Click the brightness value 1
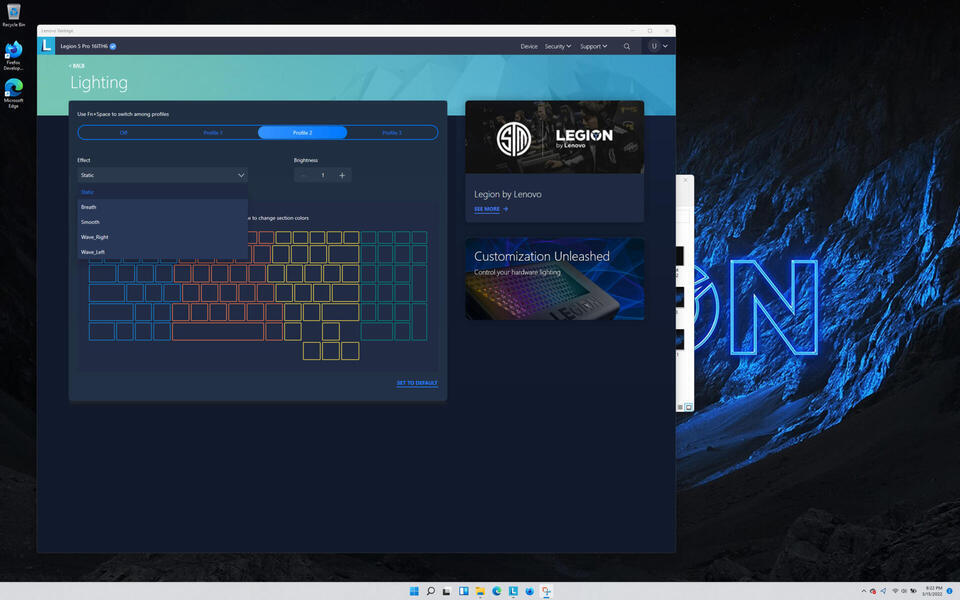 click(323, 176)
